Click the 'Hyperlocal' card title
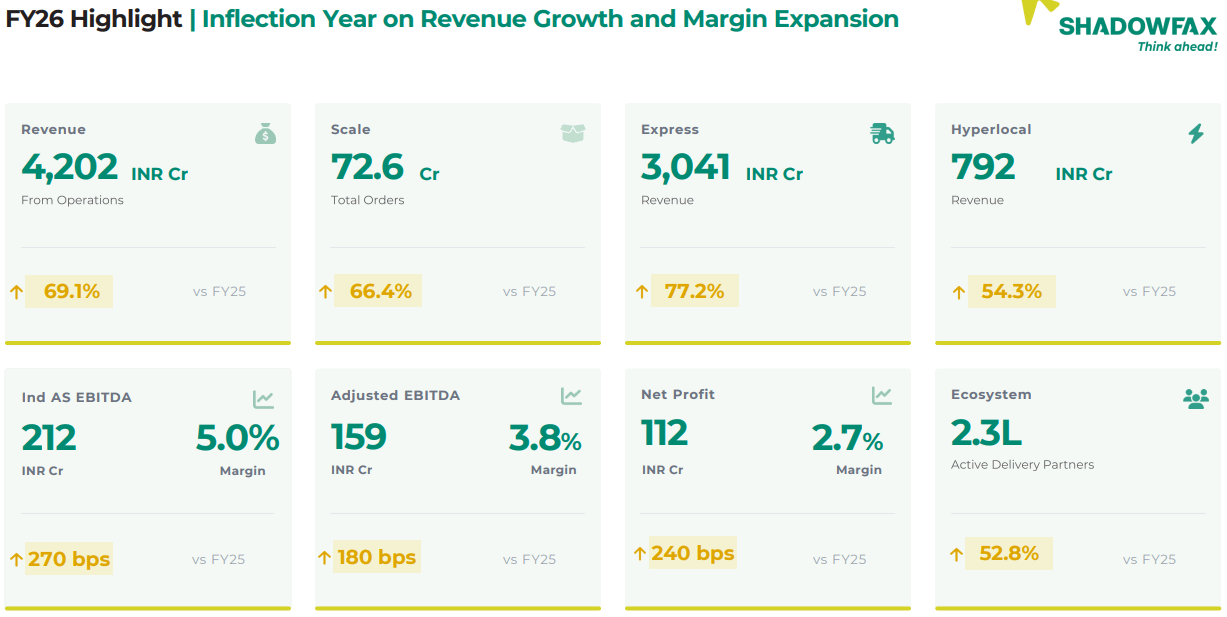 991,130
